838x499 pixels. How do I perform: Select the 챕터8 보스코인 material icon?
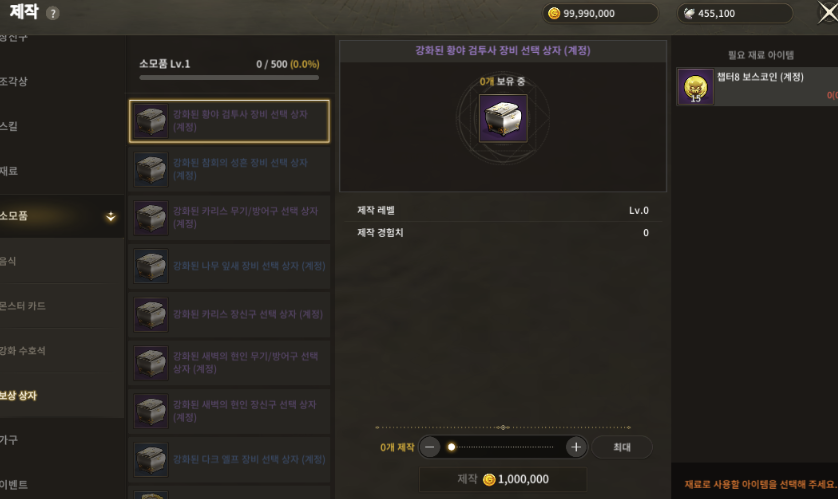(695, 87)
